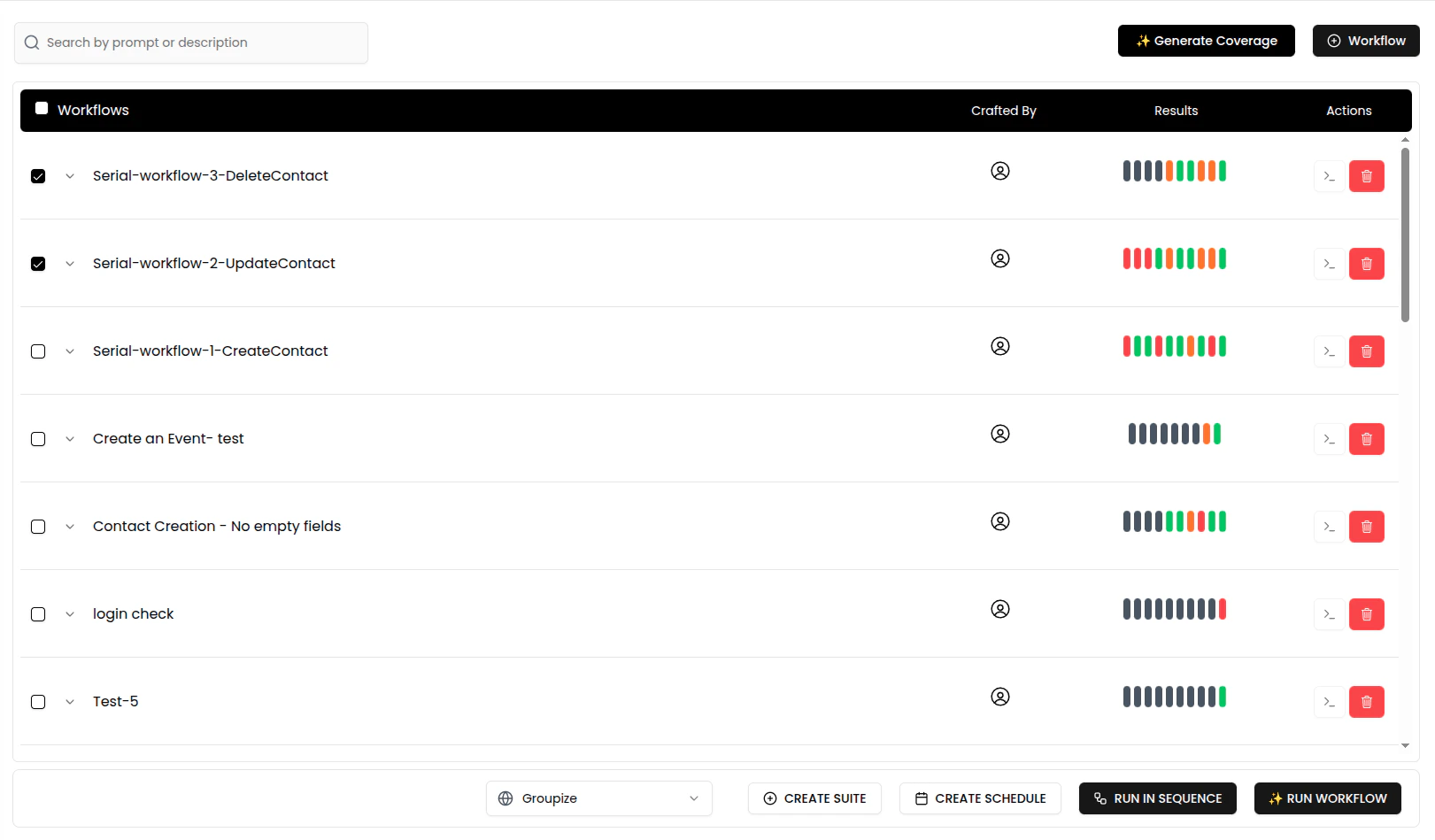Click the search magnifier icon
This screenshot has width=1435, height=840.
[x=31, y=42]
